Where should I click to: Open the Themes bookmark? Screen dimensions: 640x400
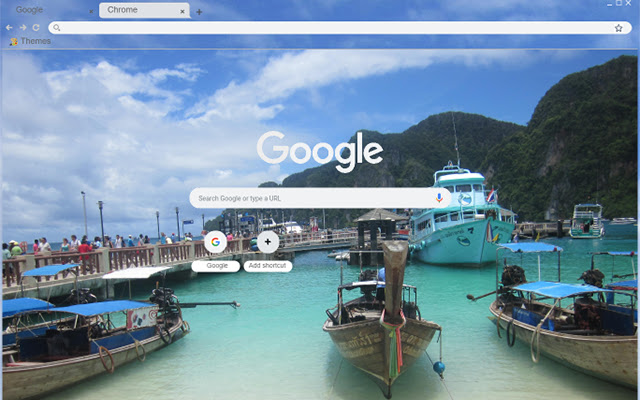[x=31, y=41]
